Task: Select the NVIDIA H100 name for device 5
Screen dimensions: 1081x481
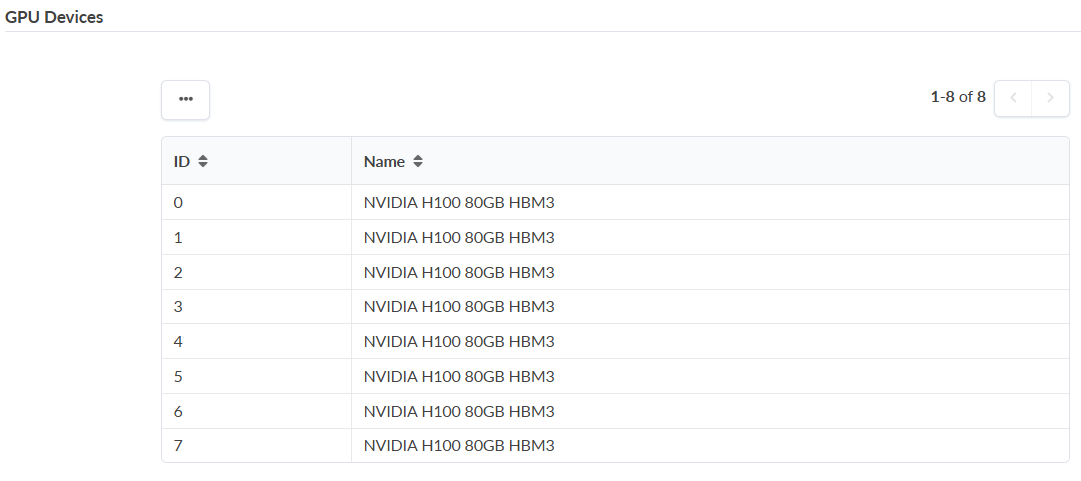Action: [458, 376]
